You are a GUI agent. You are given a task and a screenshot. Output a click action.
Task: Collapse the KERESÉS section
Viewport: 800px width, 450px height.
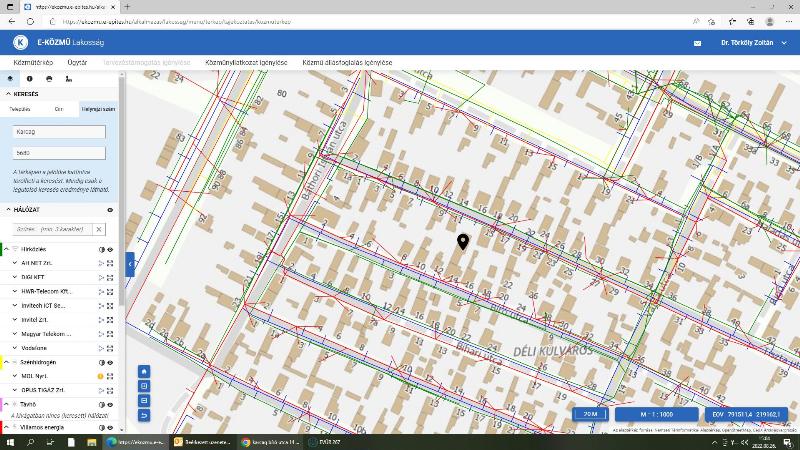8,94
